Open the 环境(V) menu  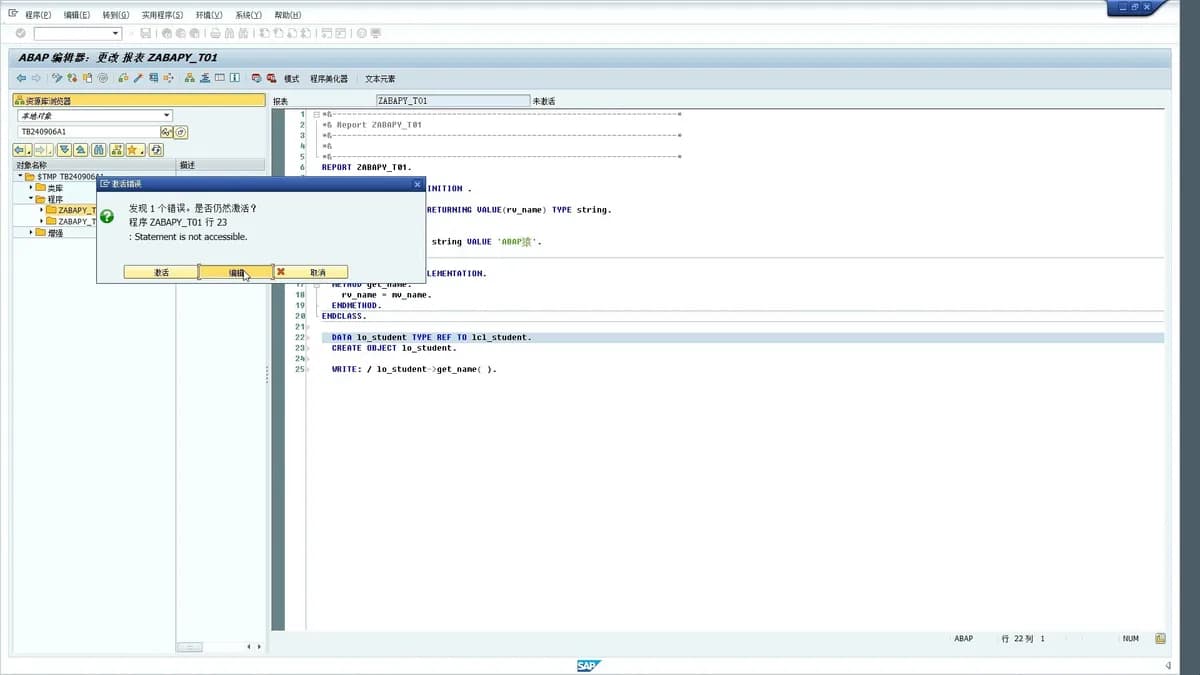pyautogui.click(x=209, y=15)
